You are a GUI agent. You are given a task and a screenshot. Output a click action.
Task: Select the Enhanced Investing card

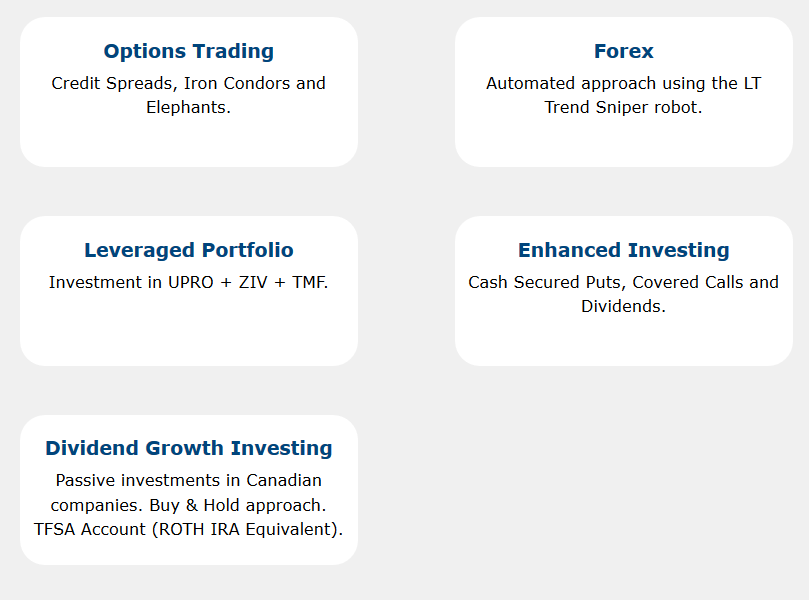(x=624, y=291)
